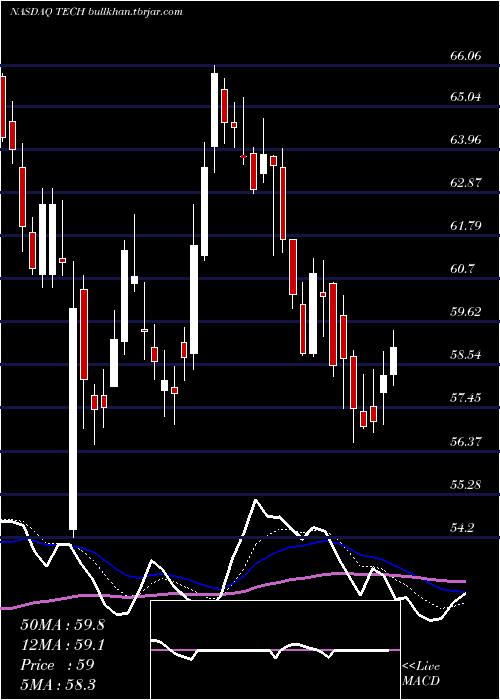Click the 61.79 price level label
Screen dimensions: 500x700
pyautogui.click(x=466, y=226)
